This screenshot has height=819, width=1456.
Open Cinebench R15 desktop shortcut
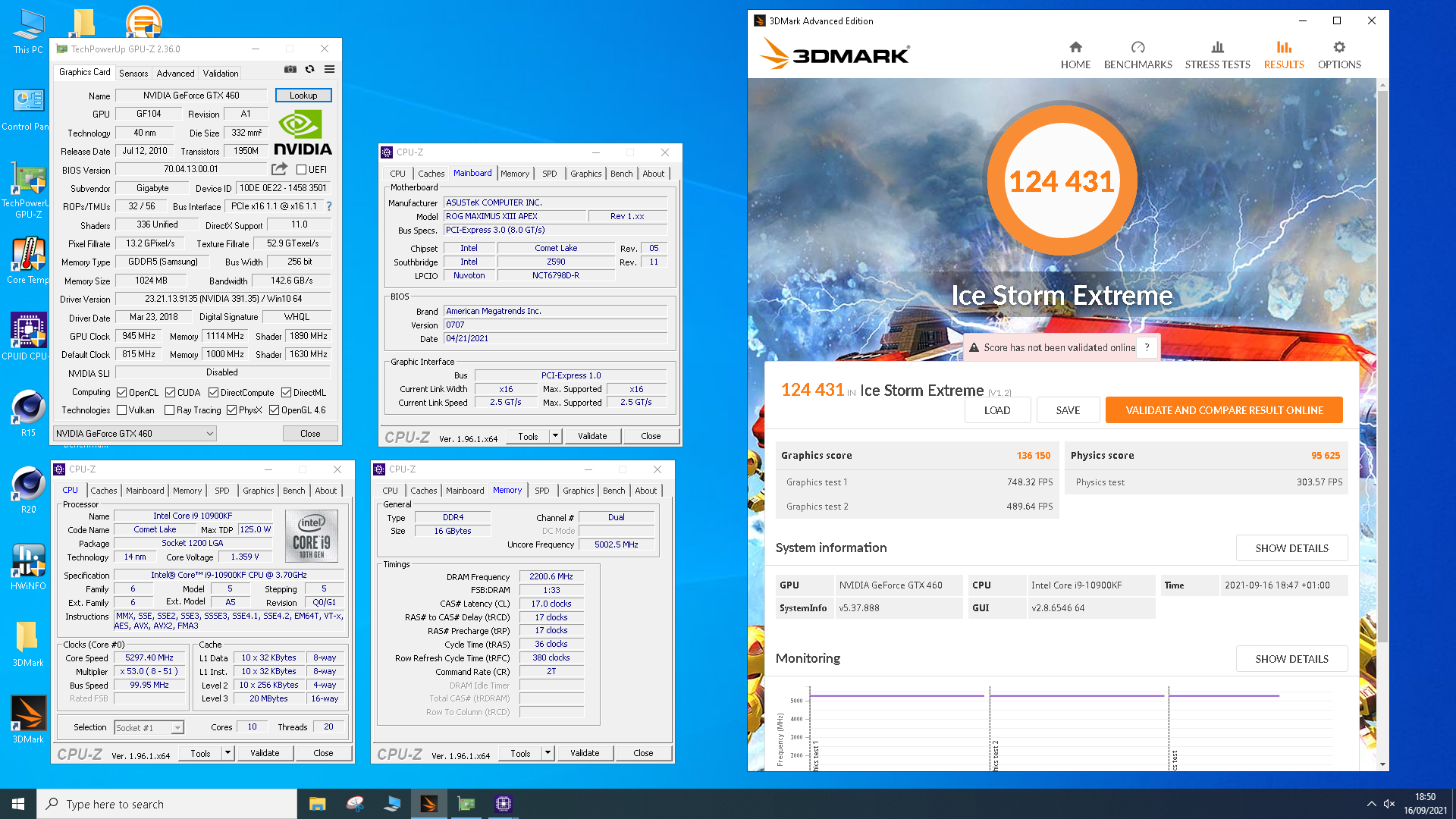coord(28,413)
